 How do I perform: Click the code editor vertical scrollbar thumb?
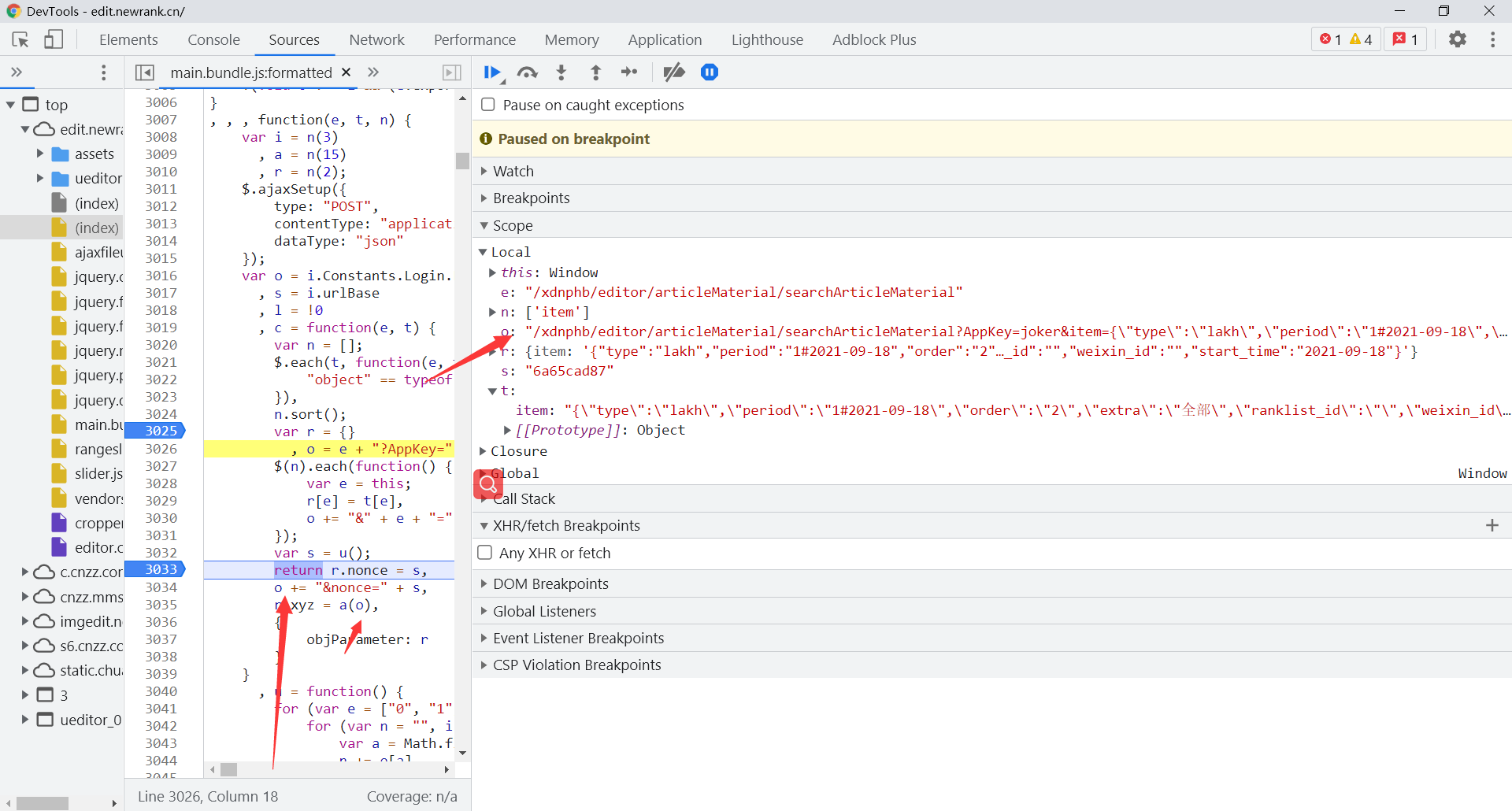click(x=462, y=161)
